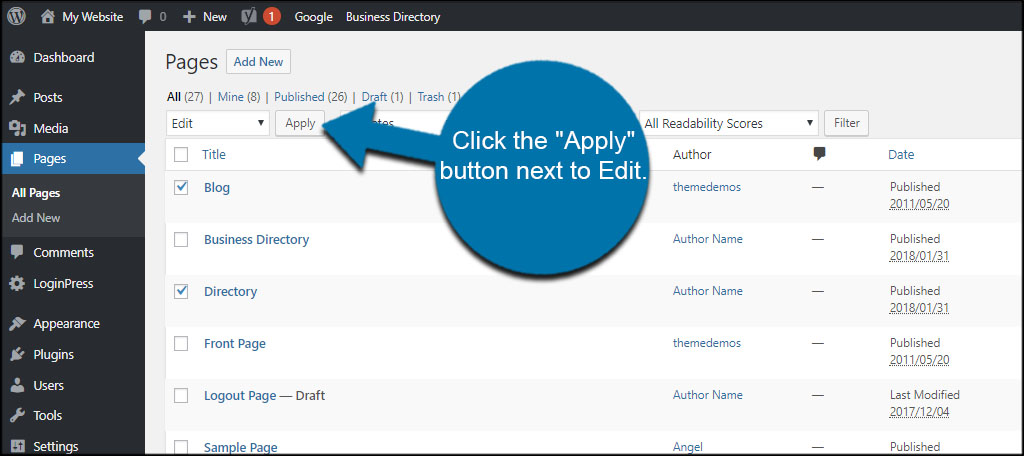Open the Edit bulk actions dropdown
The width and height of the screenshot is (1024, 456).
click(218, 123)
